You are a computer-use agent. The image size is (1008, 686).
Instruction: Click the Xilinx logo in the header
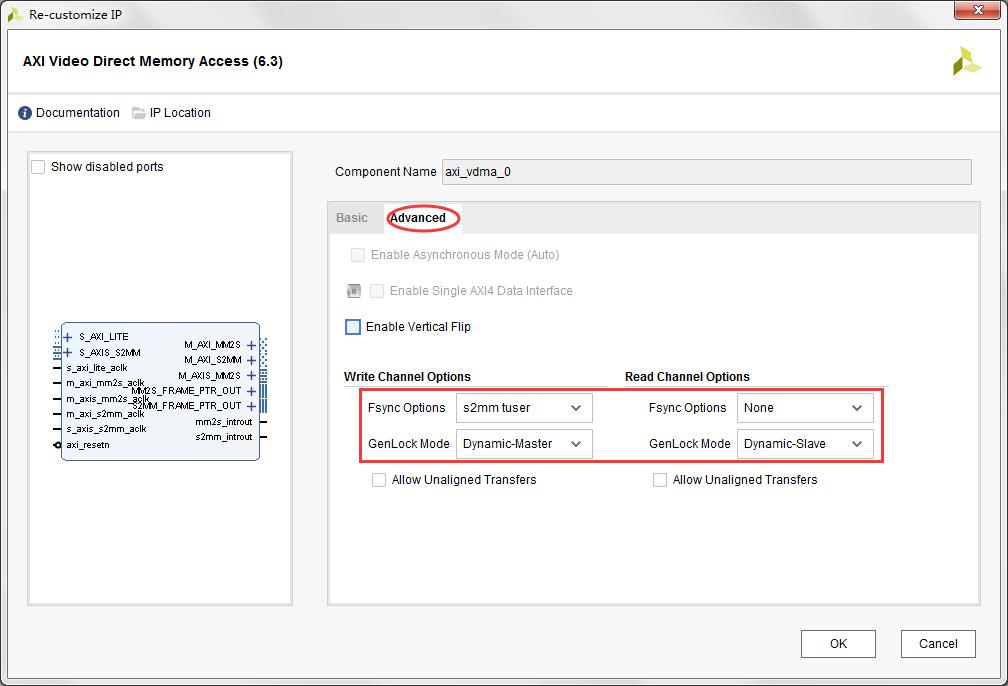[966, 62]
